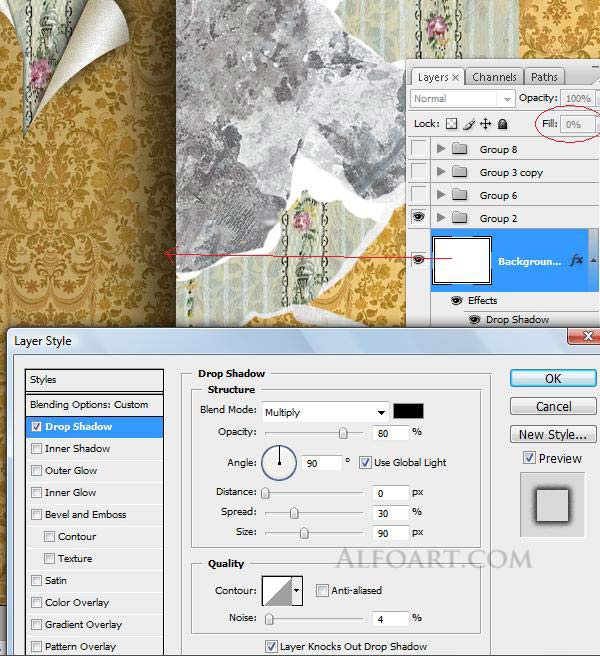
Task: Toggle the Use Global Light checkbox
Action: tap(365, 462)
